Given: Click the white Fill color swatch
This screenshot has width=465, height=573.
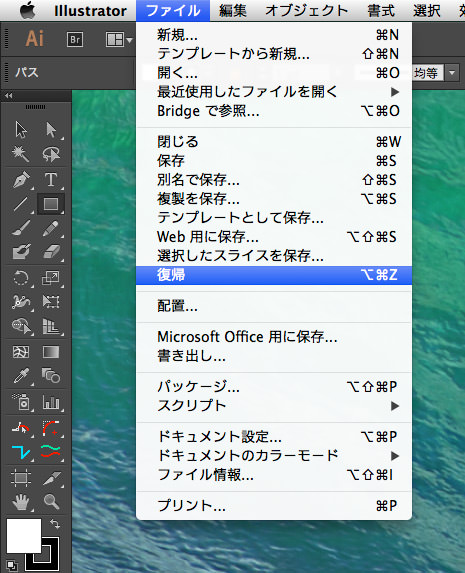Looking at the screenshot, I should coord(24,536).
